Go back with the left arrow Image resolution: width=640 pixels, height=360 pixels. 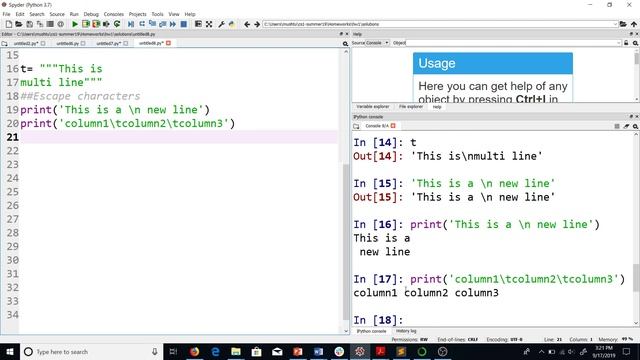point(247,24)
